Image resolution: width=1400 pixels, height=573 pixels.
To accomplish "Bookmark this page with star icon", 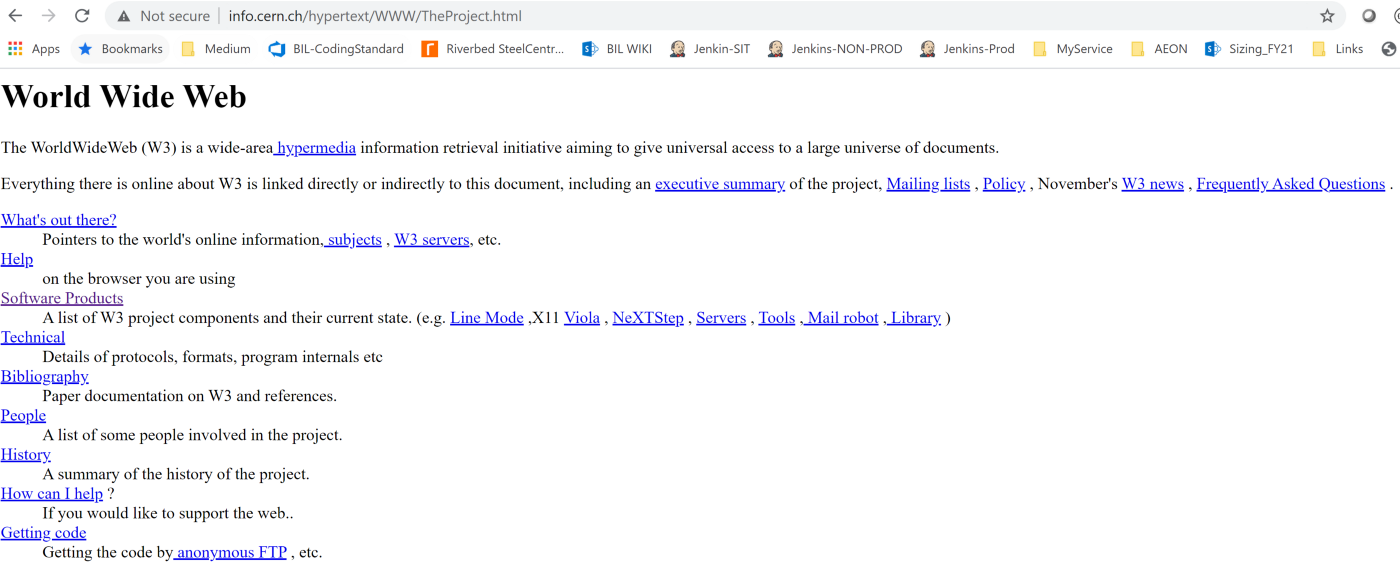I will coord(1327,16).
